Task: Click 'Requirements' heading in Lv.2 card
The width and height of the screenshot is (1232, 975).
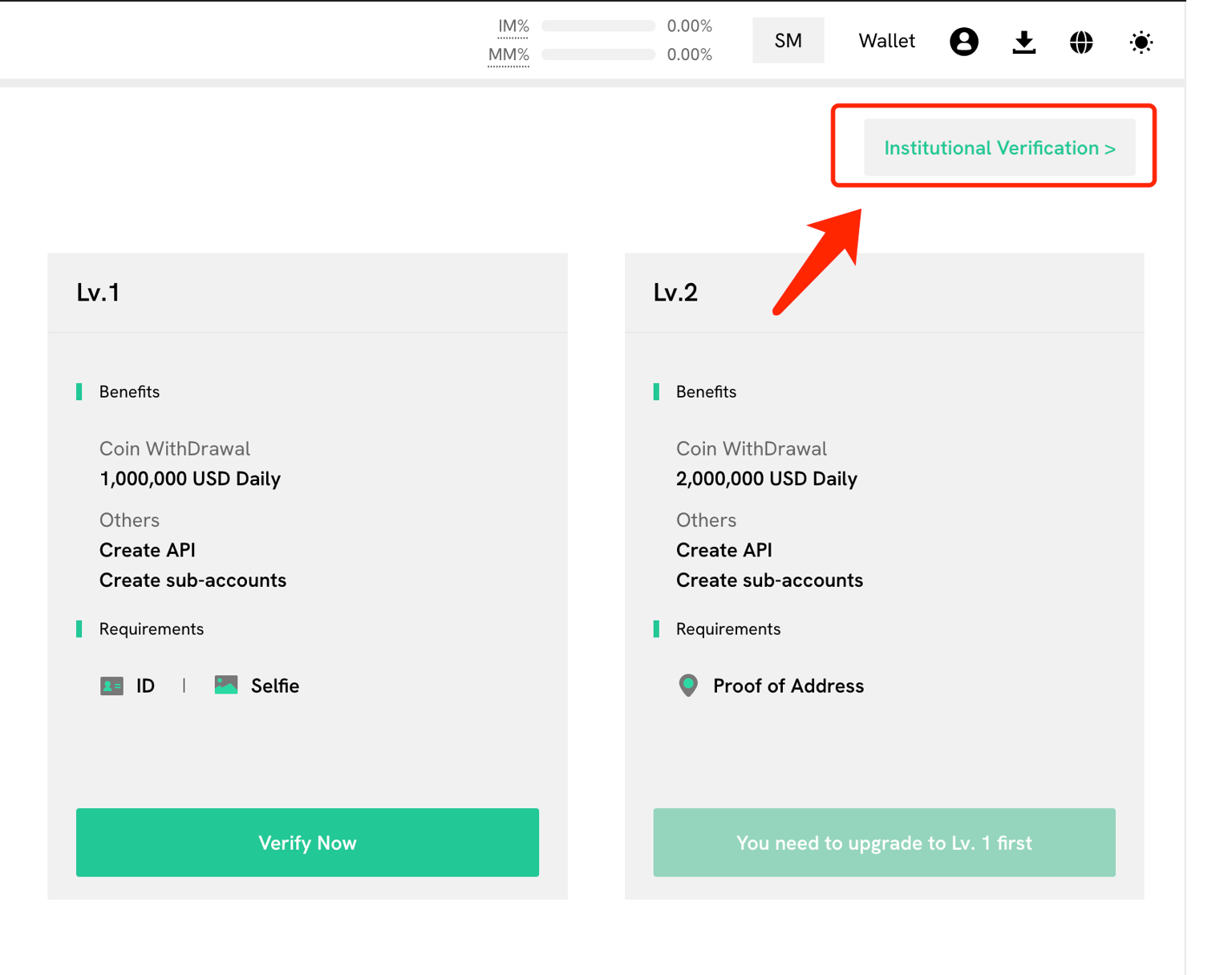Action: coord(728,629)
